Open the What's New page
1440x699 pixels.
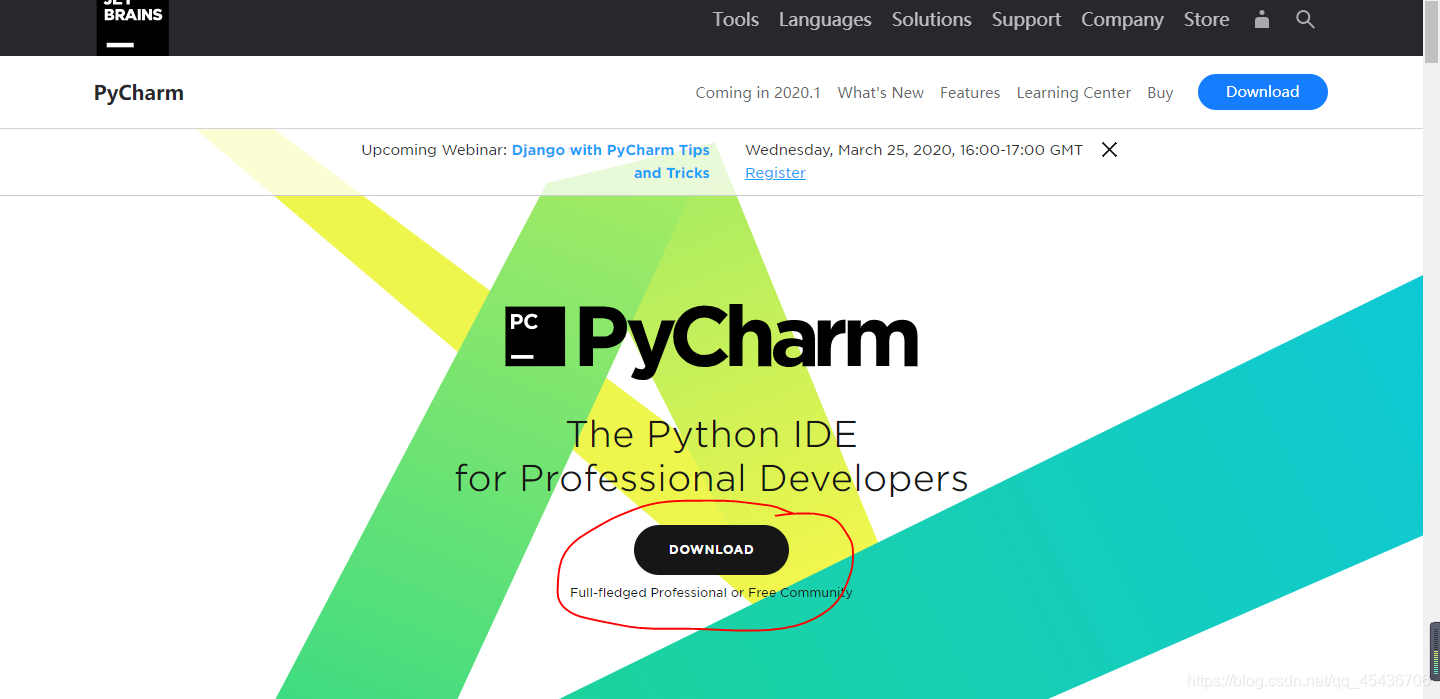click(880, 93)
